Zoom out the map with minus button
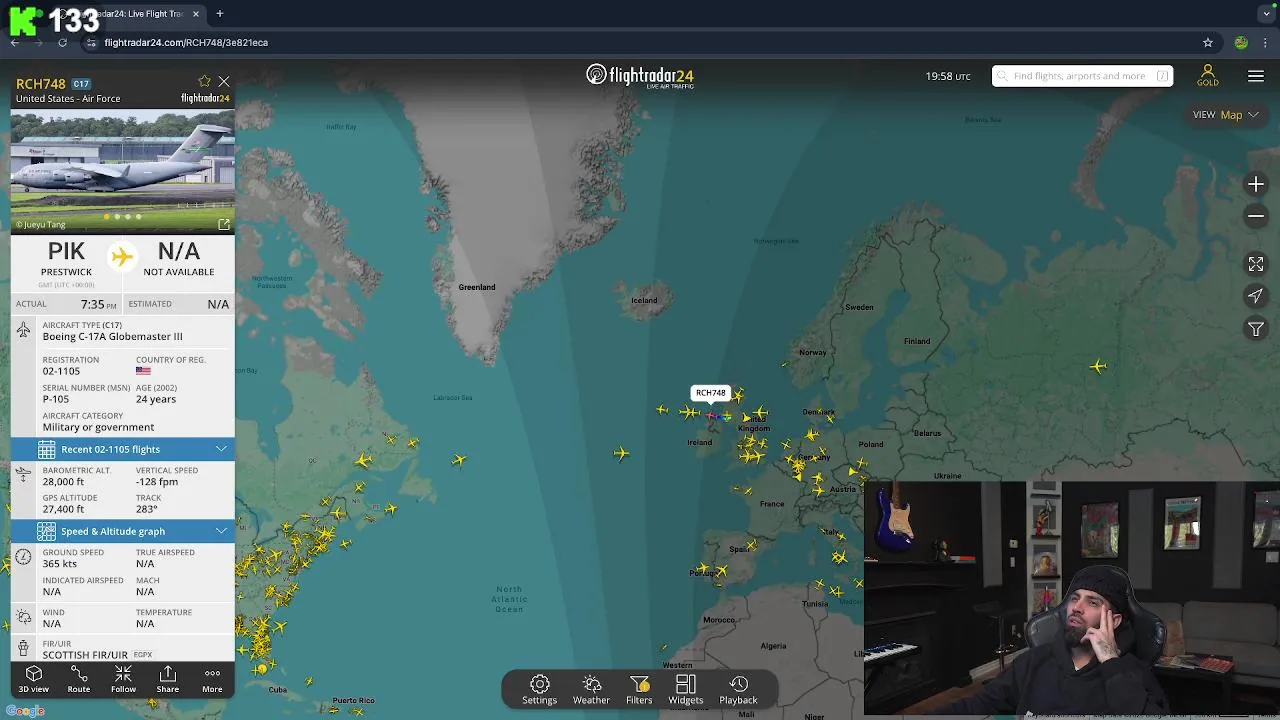Screen dimensions: 1280x720 (x=1256, y=216)
